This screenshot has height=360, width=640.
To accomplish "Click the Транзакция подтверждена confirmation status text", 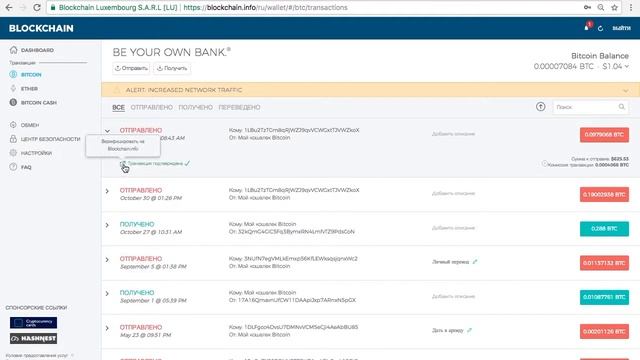I will (x=155, y=163).
